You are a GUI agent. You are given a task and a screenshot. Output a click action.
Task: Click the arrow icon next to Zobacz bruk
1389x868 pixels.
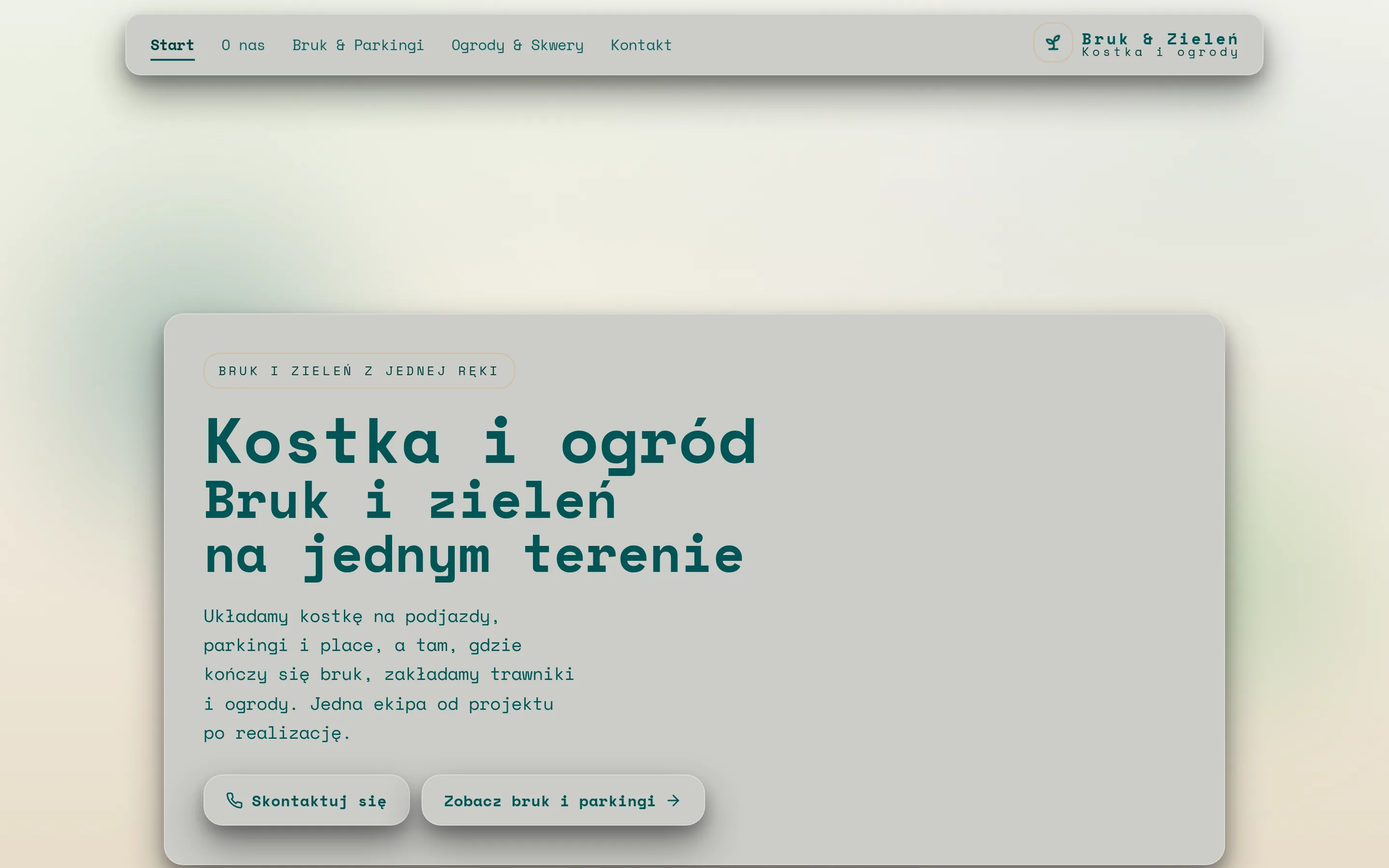(673, 800)
